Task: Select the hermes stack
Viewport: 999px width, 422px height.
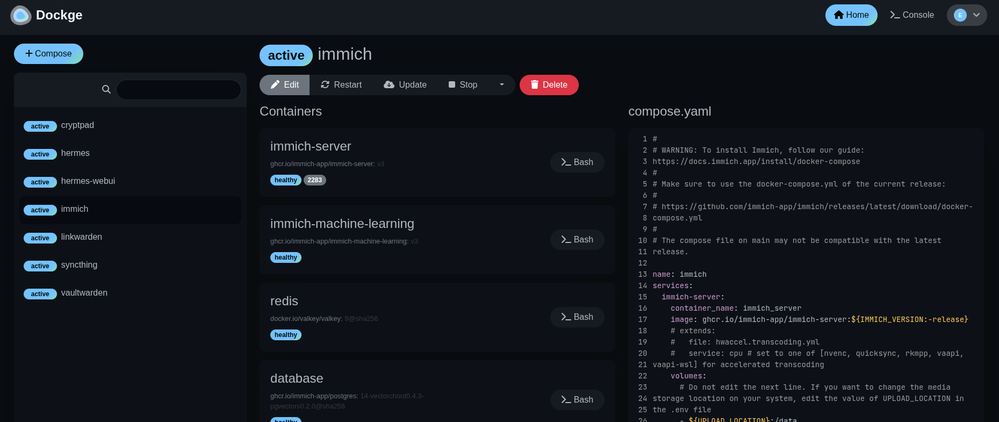Action: tap(130, 154)
